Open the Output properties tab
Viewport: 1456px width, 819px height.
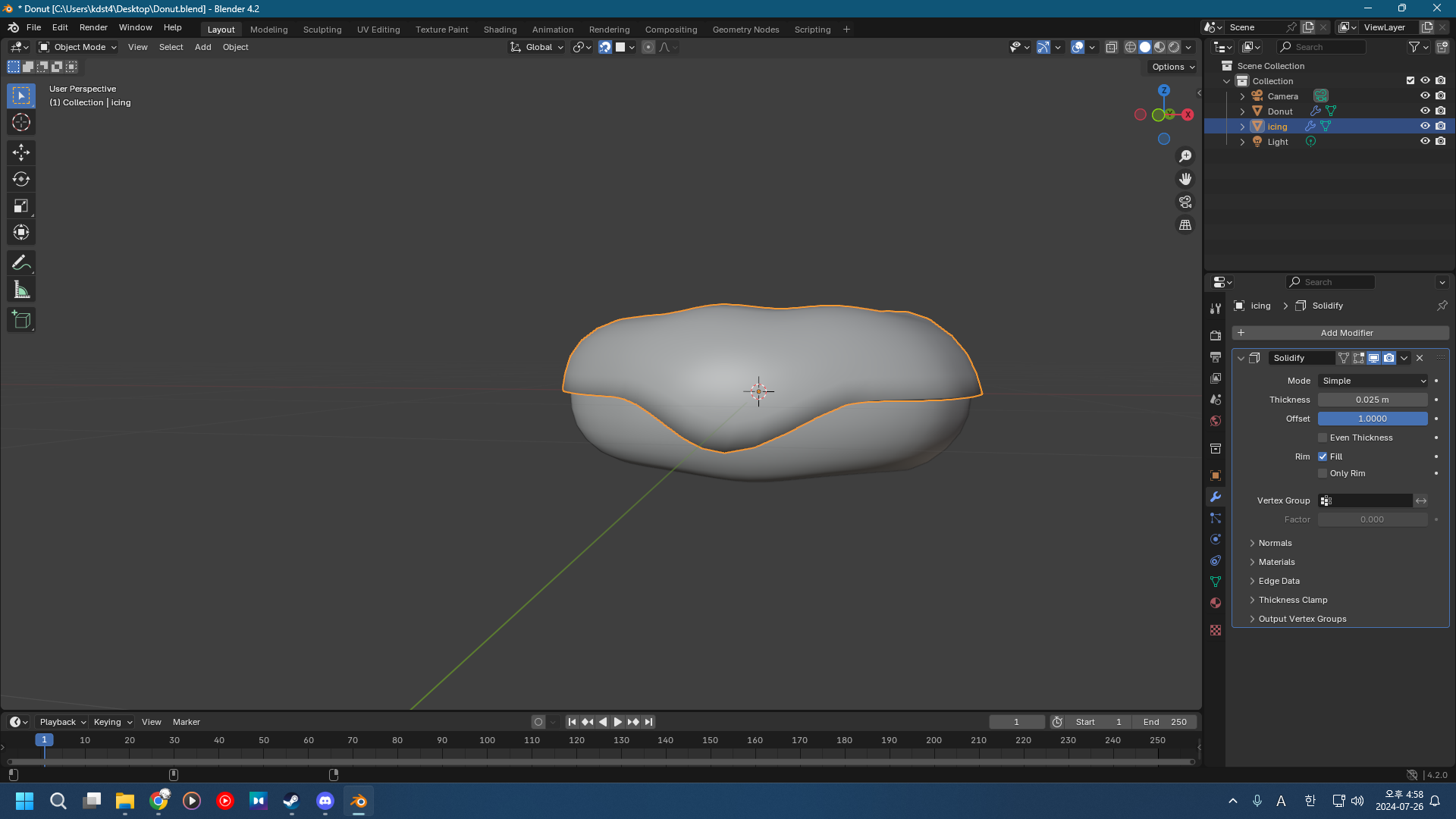(1216, 356)
